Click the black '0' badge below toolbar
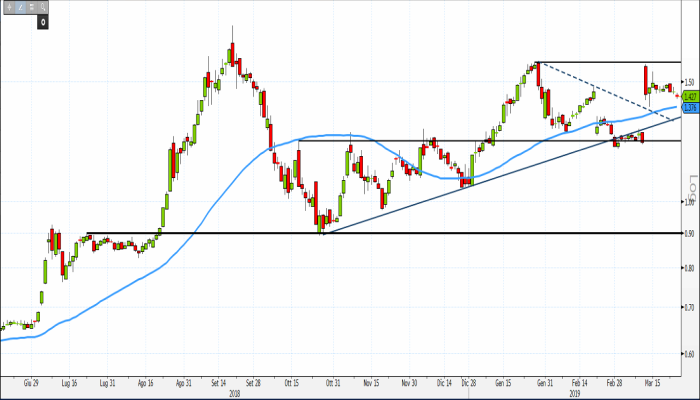This screenshot has height=400, width=700. pos(44,20)
